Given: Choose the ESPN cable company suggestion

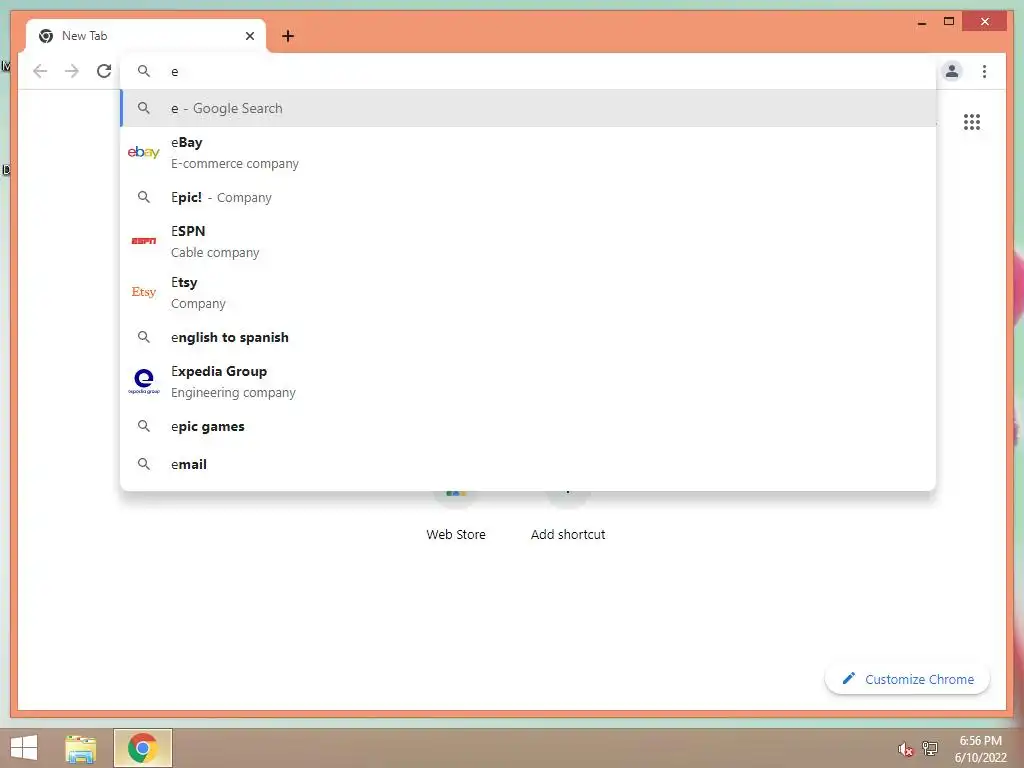Looking at the screenshot, I should [x=528, y=242].
